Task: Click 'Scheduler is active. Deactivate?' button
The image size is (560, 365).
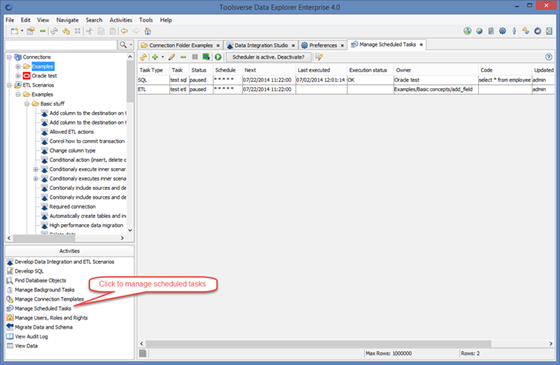Action: coord(269,57)
